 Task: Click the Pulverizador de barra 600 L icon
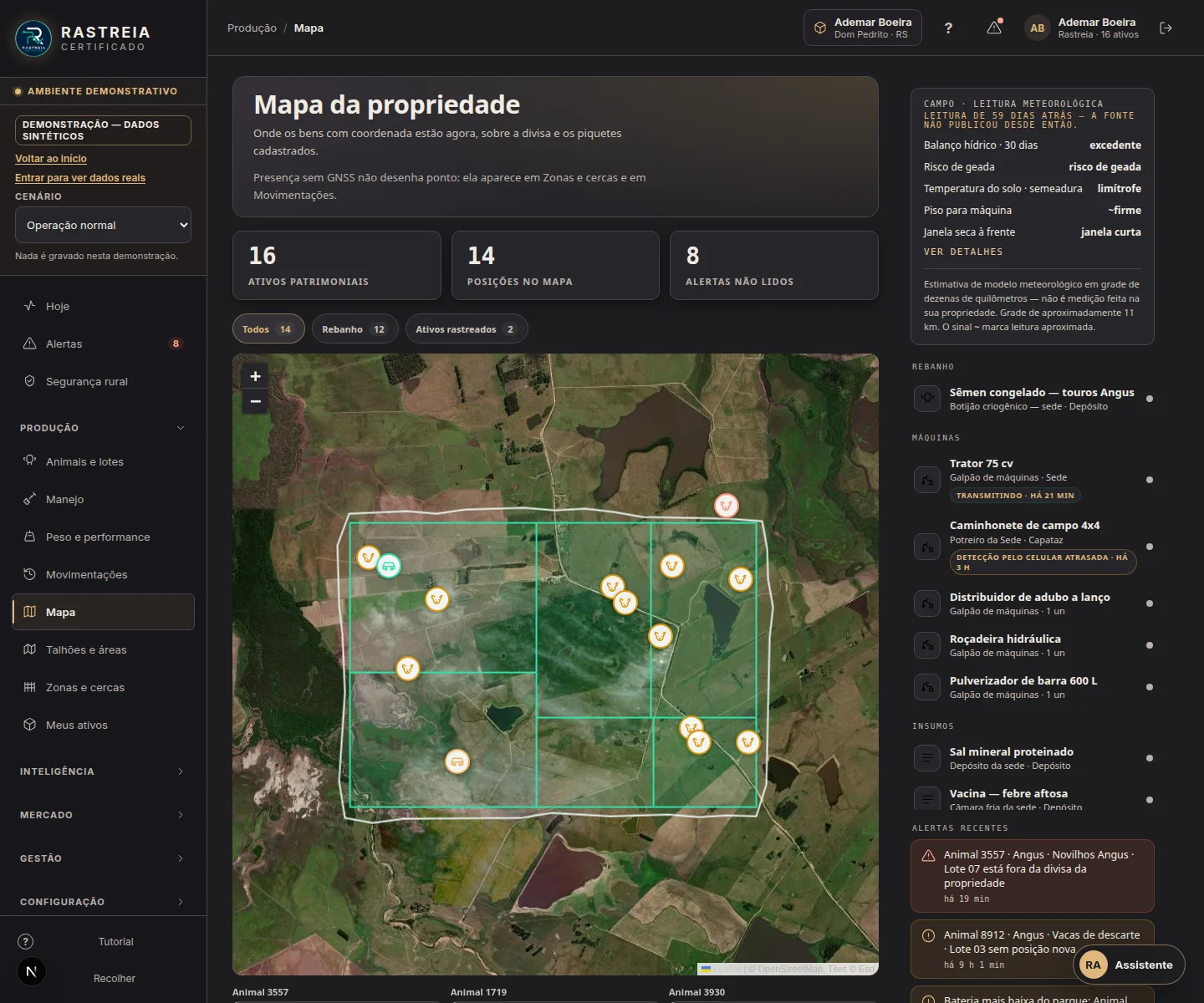coord(927,687)
